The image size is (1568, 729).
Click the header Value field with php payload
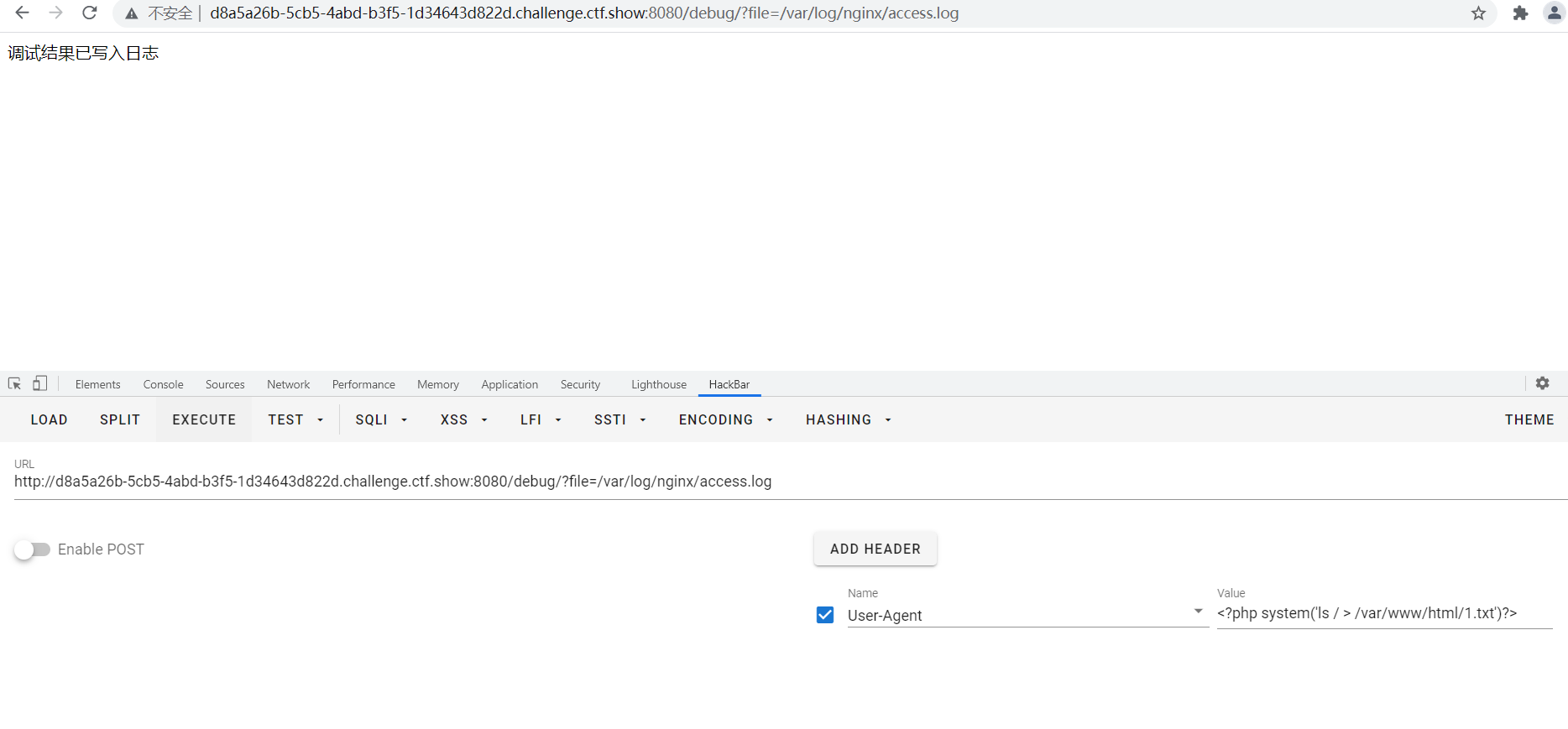pyautogui.click(x=1385, y=613)
